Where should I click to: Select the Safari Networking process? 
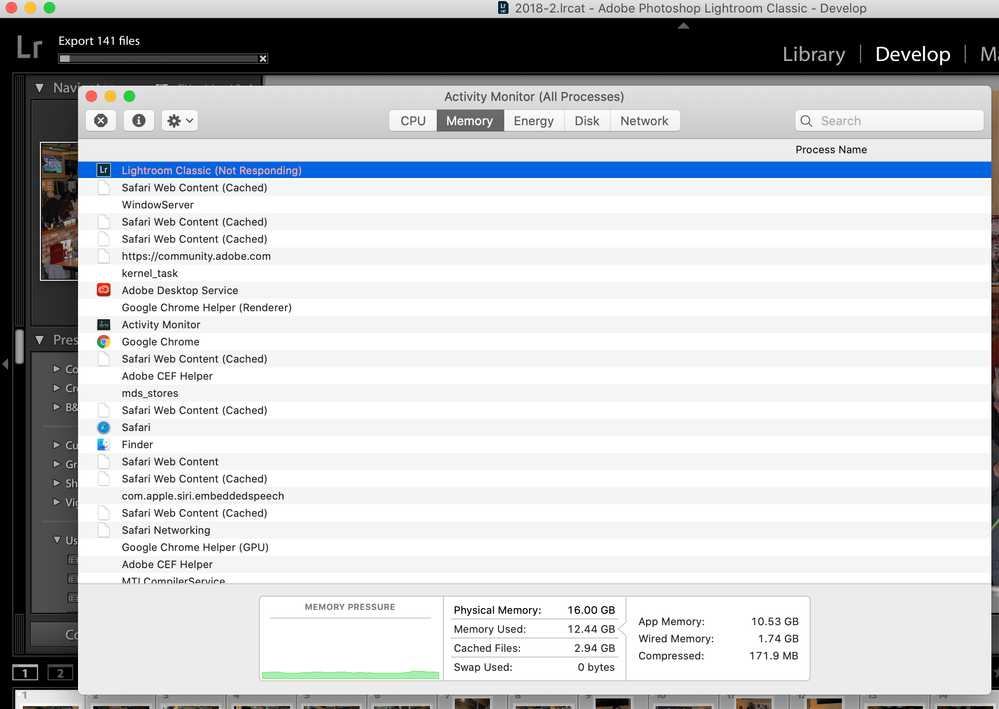535,530
